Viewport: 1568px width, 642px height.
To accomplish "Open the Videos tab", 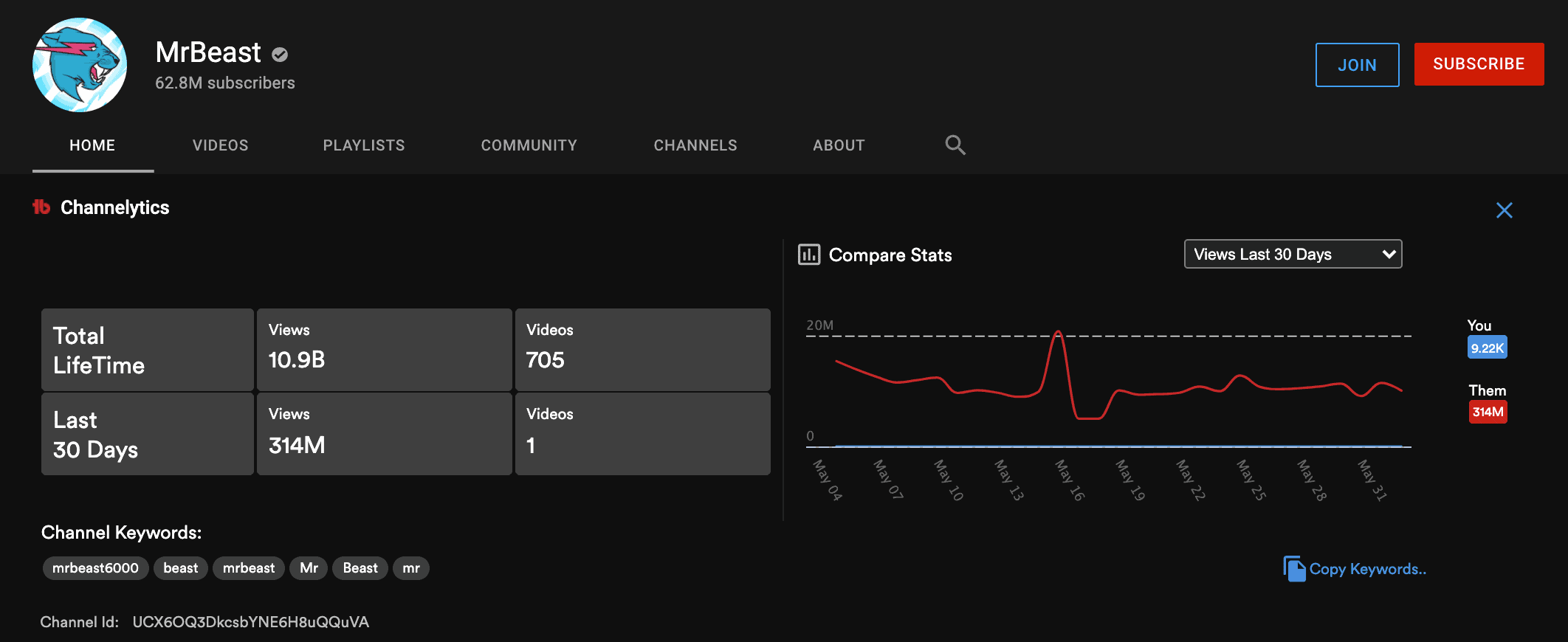I will [221, 145].
